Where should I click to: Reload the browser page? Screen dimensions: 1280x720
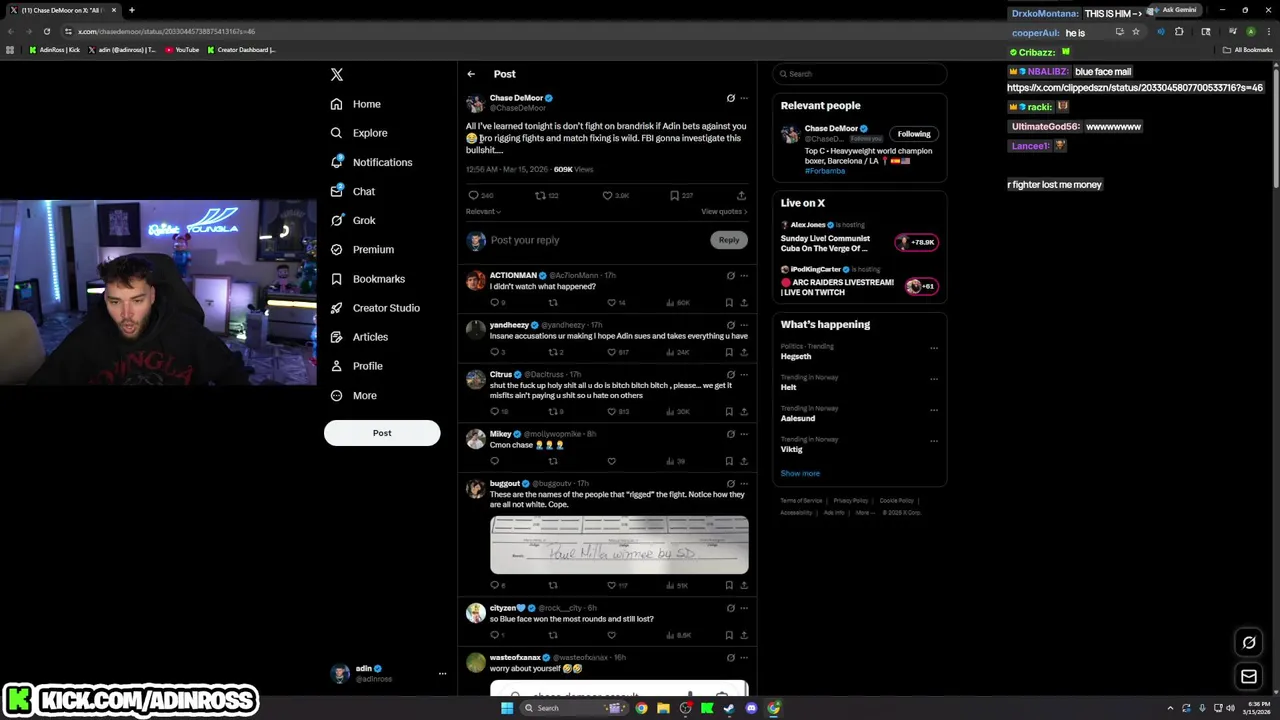click(46, 31)
